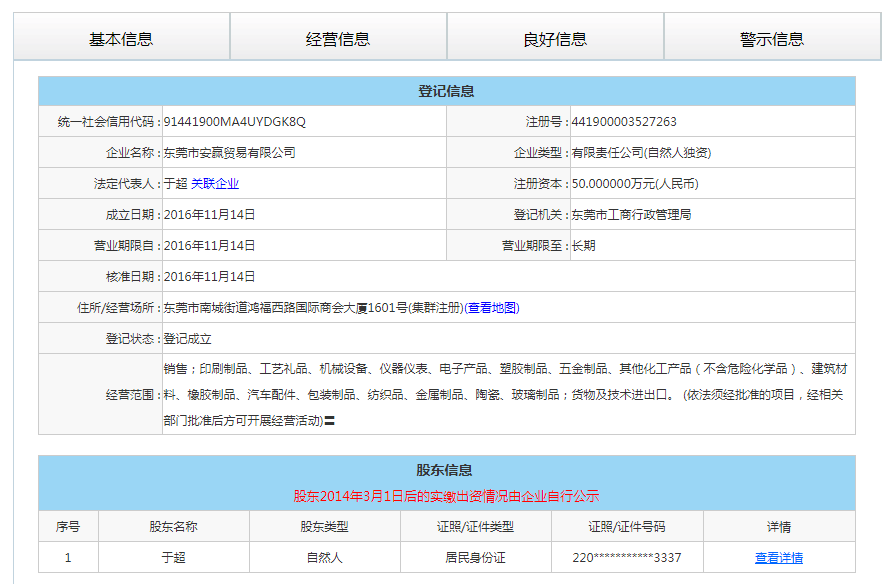Switch to the 经营信息 tab
The image size is (882, 584).
coord(338,39)
